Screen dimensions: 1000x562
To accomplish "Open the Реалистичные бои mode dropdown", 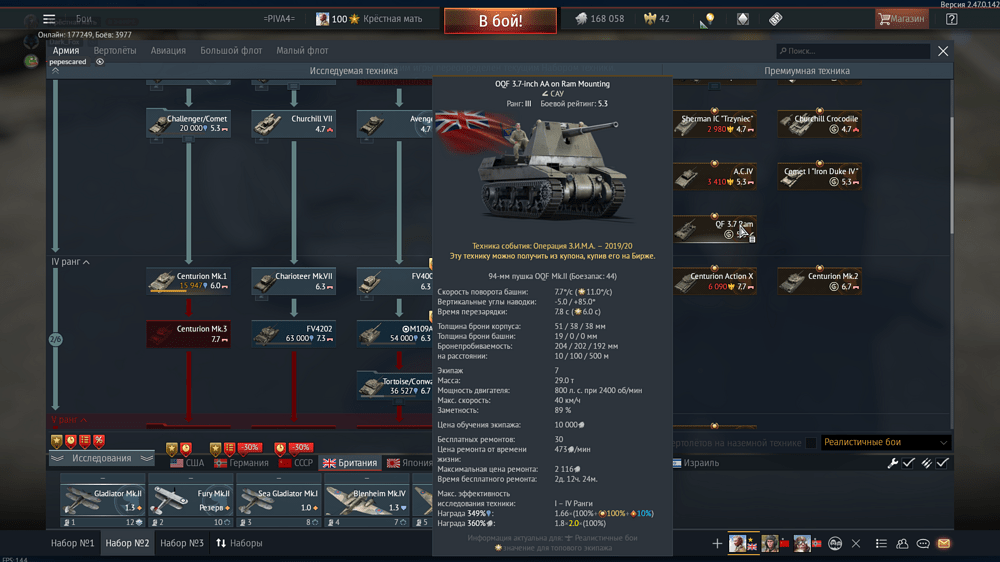I will tap(885, 442).
